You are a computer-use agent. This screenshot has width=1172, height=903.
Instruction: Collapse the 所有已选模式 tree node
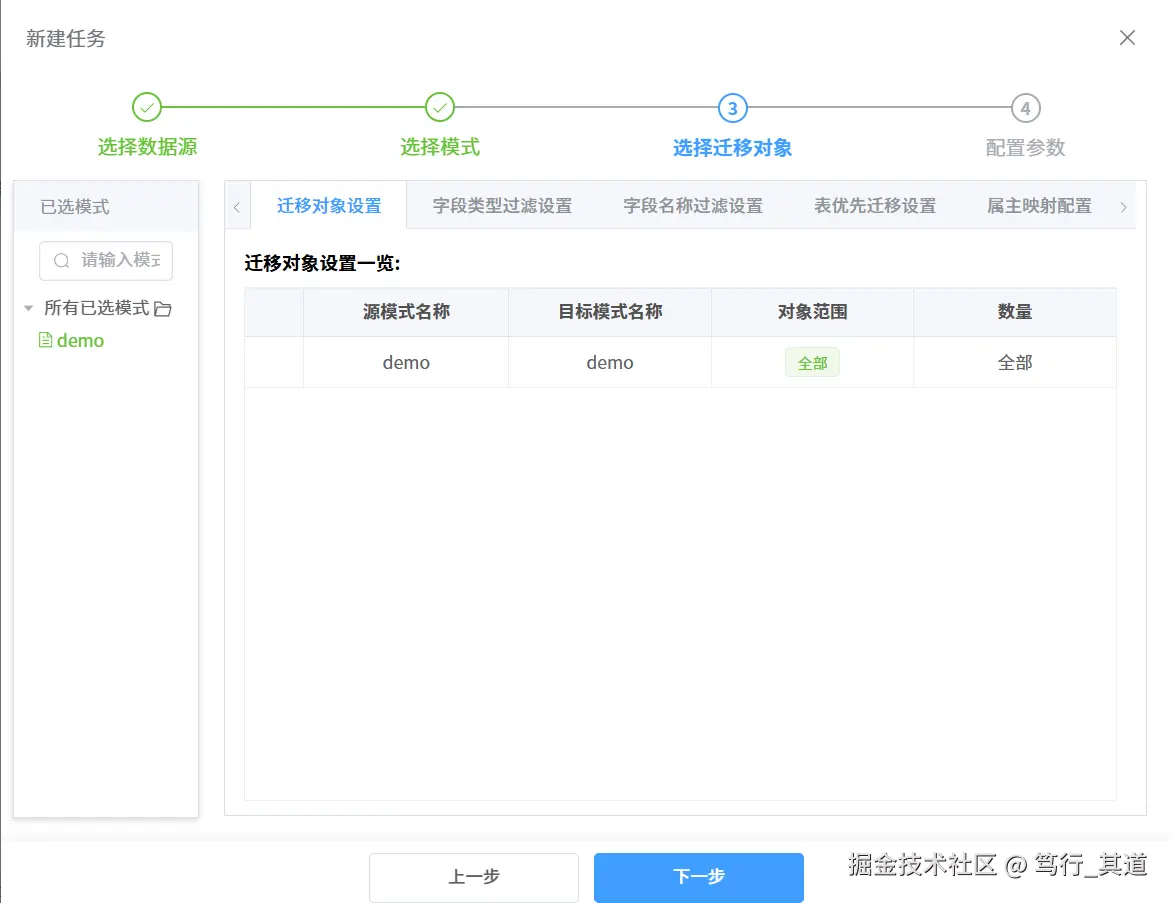(27, 309)
